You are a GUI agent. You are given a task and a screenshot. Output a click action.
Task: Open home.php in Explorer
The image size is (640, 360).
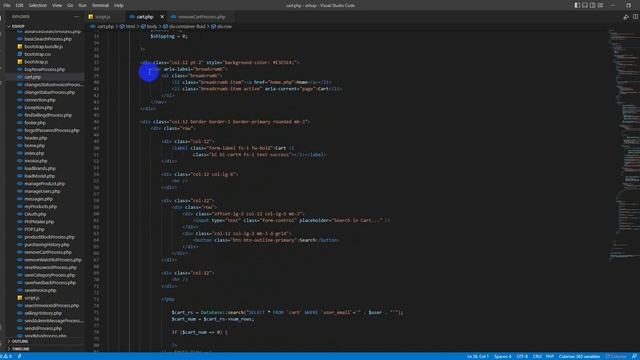34,145
